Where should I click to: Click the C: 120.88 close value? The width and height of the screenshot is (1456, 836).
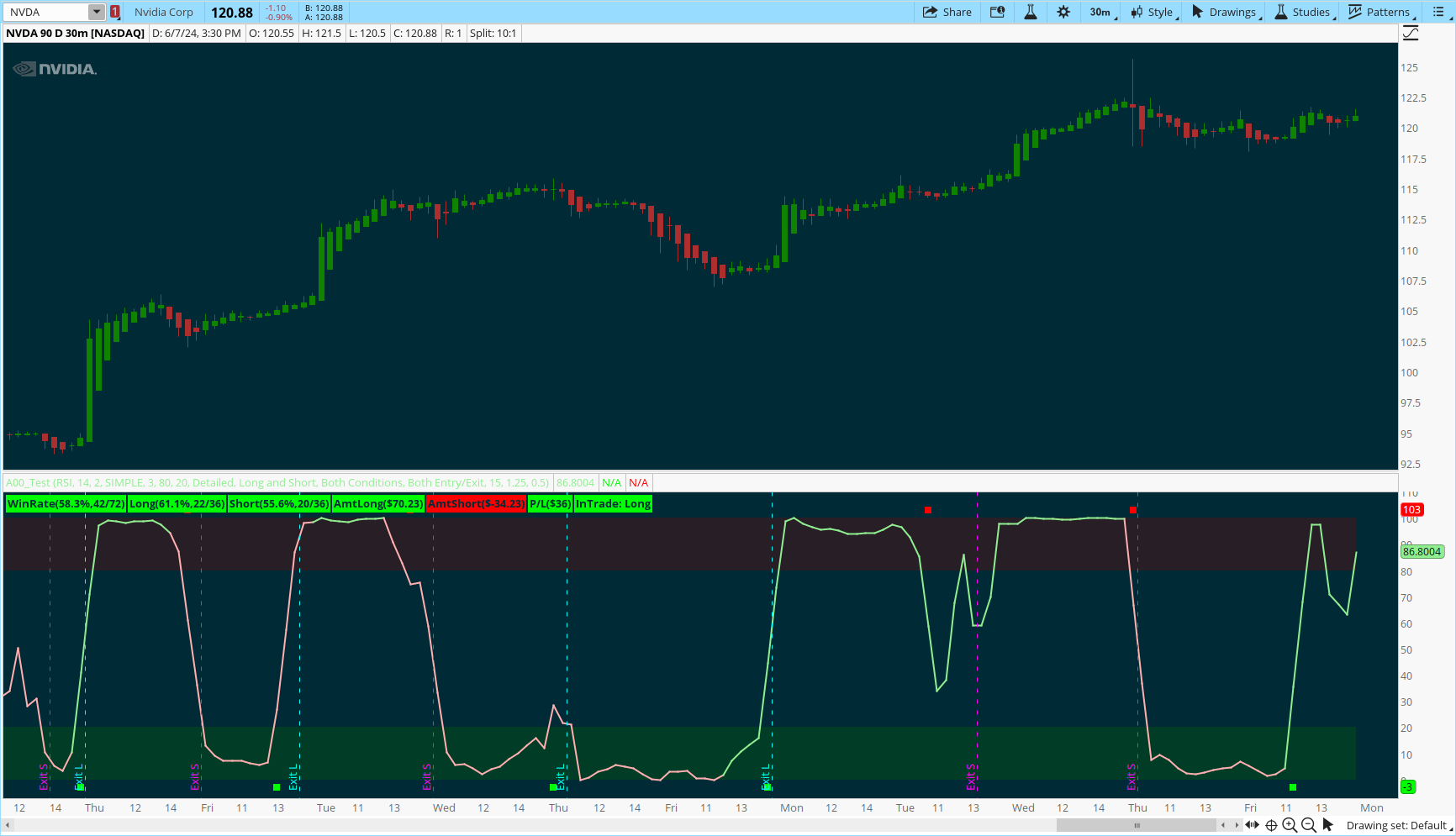[x=415, y=33]
